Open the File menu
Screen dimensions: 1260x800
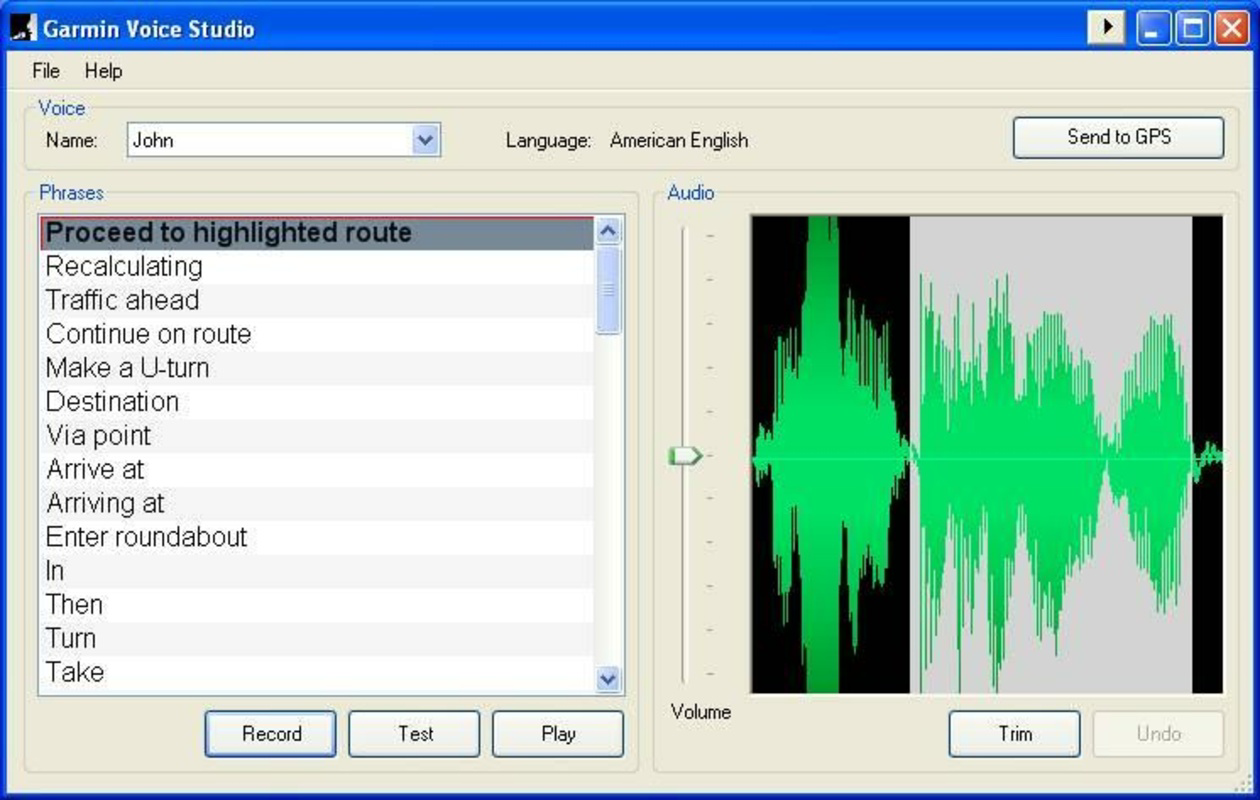click(x=44, y=71)
